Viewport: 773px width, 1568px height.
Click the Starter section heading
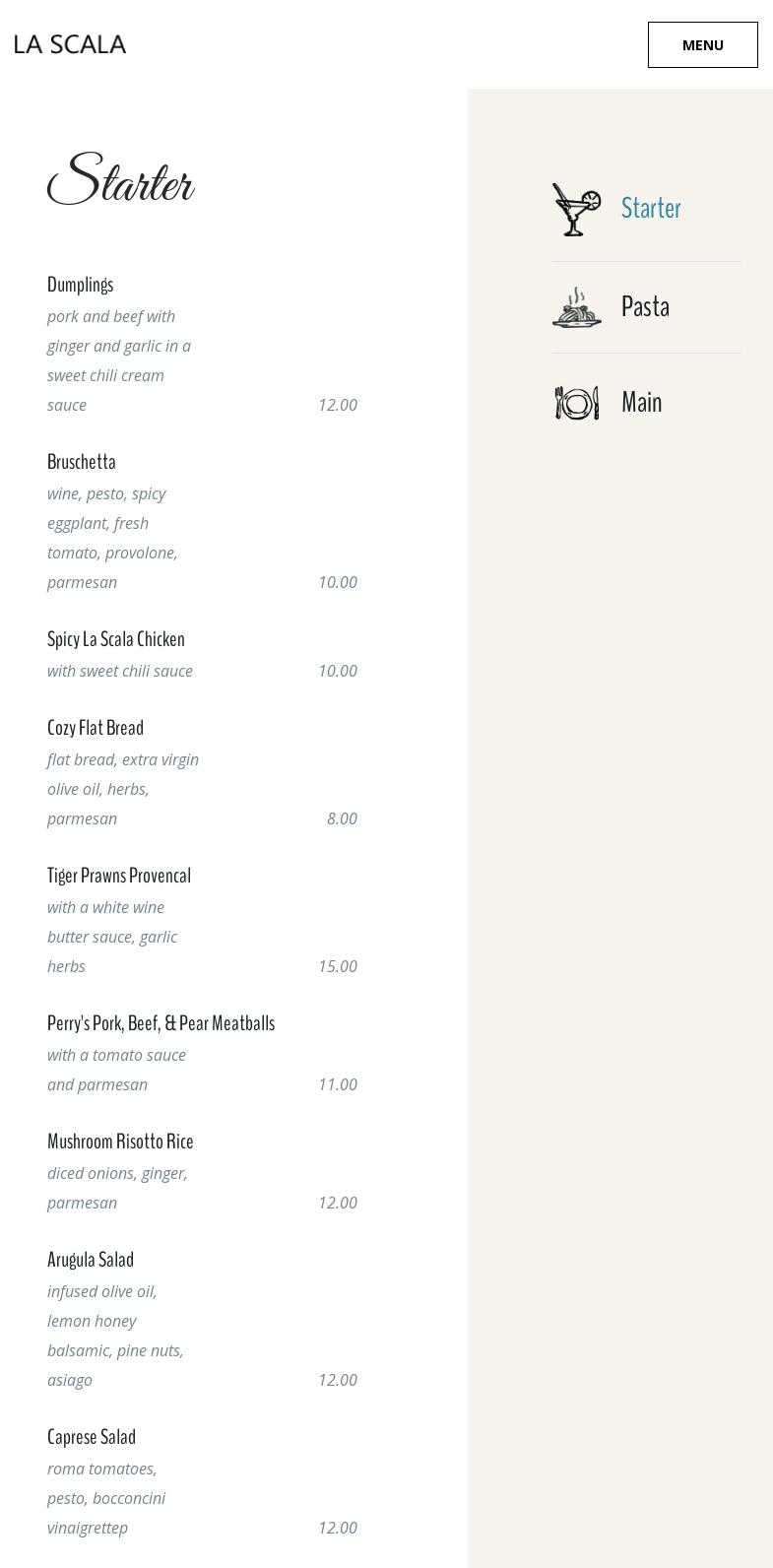(121, 180)
